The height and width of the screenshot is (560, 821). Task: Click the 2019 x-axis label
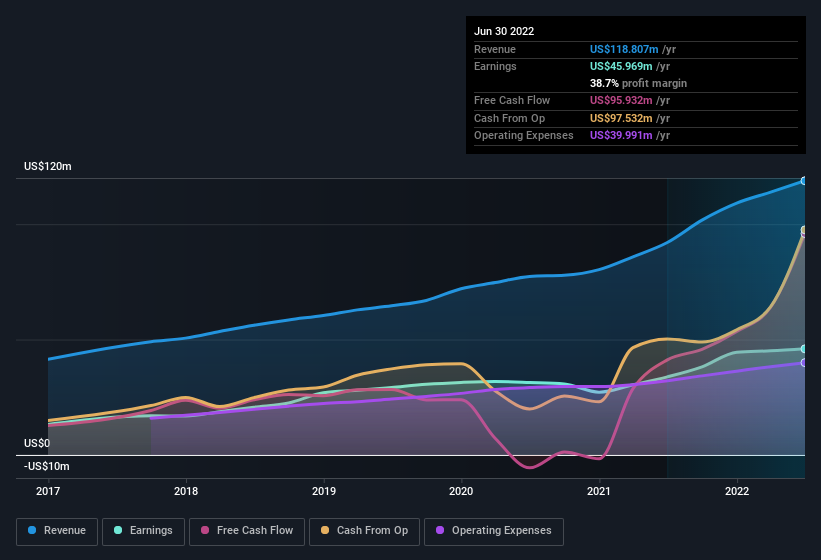click(x=324, y=491)
